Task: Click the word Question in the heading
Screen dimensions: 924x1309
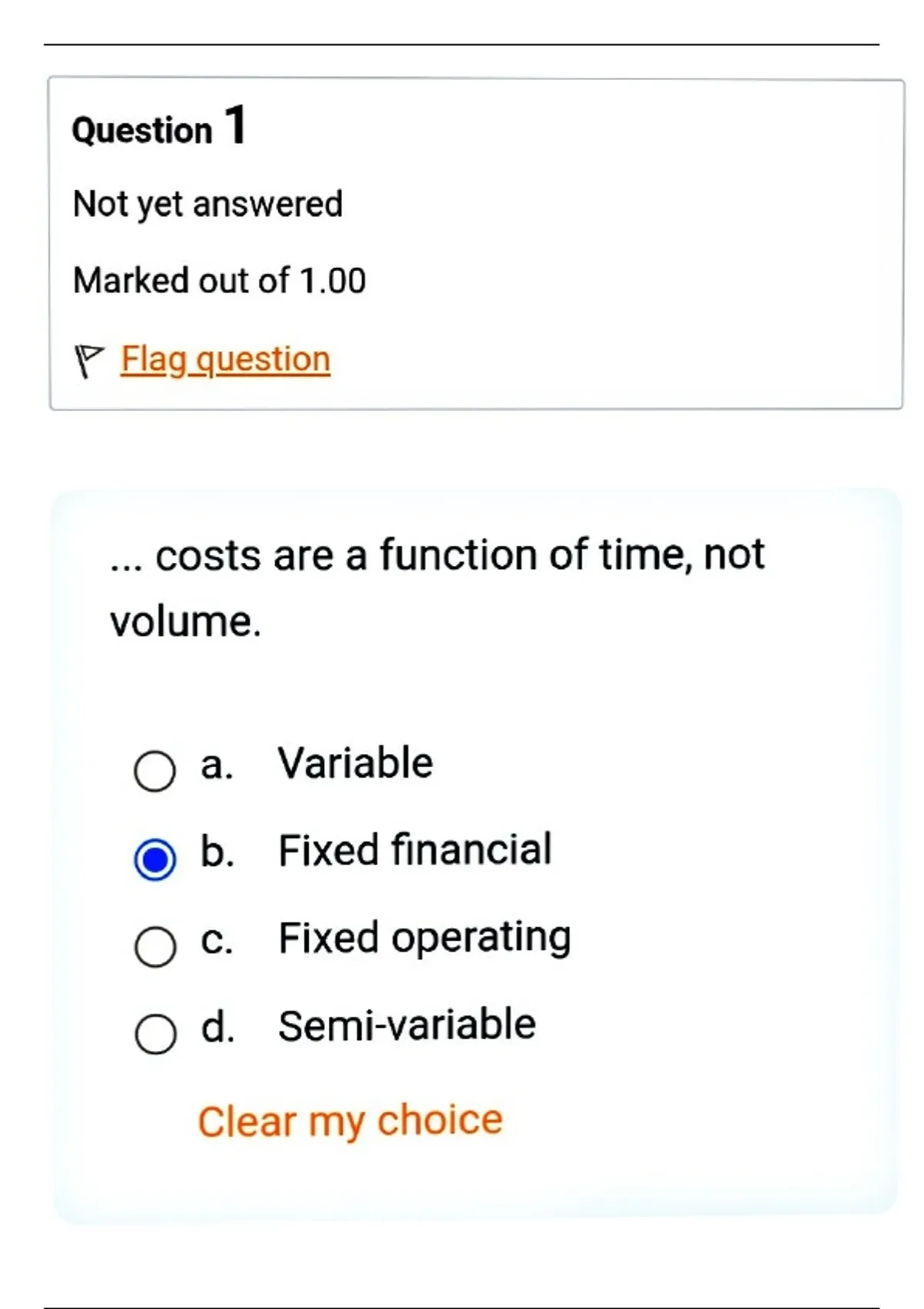Action: pos(142,130)
